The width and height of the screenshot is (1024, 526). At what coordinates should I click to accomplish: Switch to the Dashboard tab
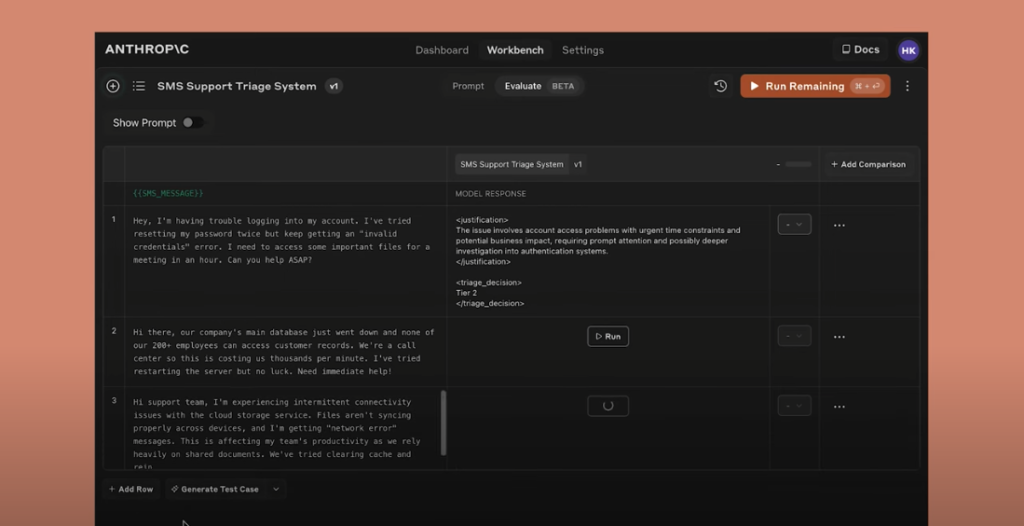coord(442,50)
